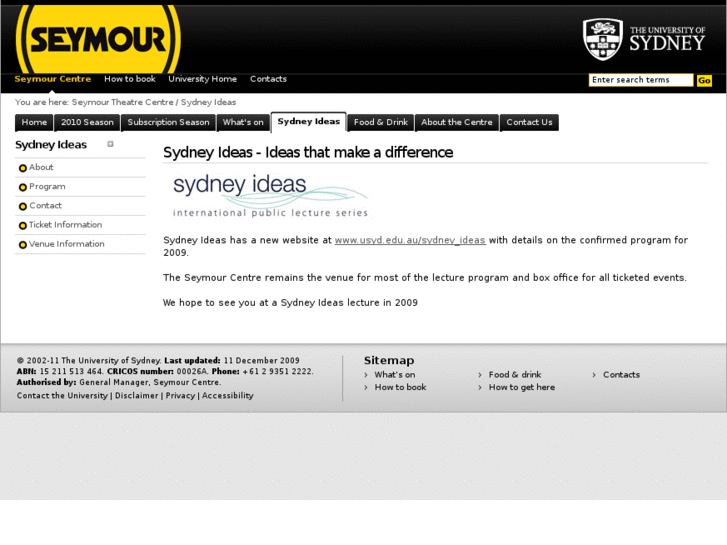This screenshot has width=727, height=545.
Task: Open the Home tab
Action: [34, 122]
